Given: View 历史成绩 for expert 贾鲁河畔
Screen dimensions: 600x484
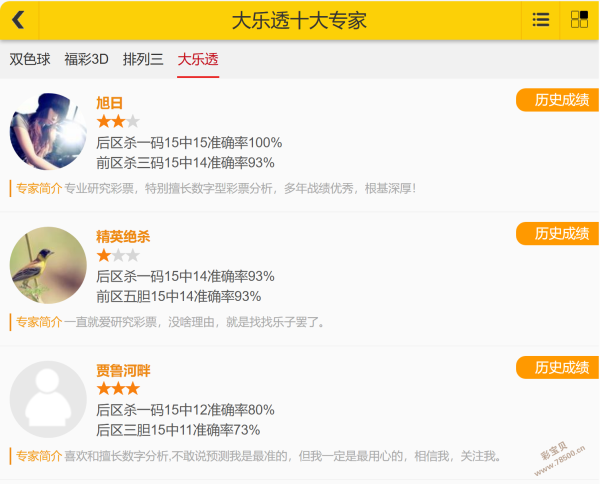Looking at the screenshot, I should pos(559,367).
